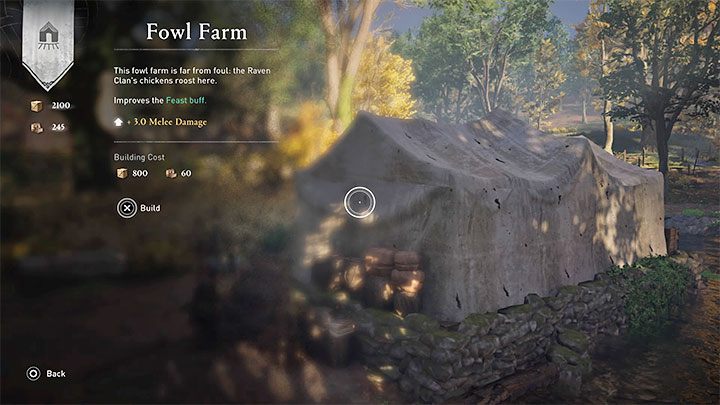Click the 2100 supplies count
Viewport: 720px width, 405px height.
[x=61, y=106]
